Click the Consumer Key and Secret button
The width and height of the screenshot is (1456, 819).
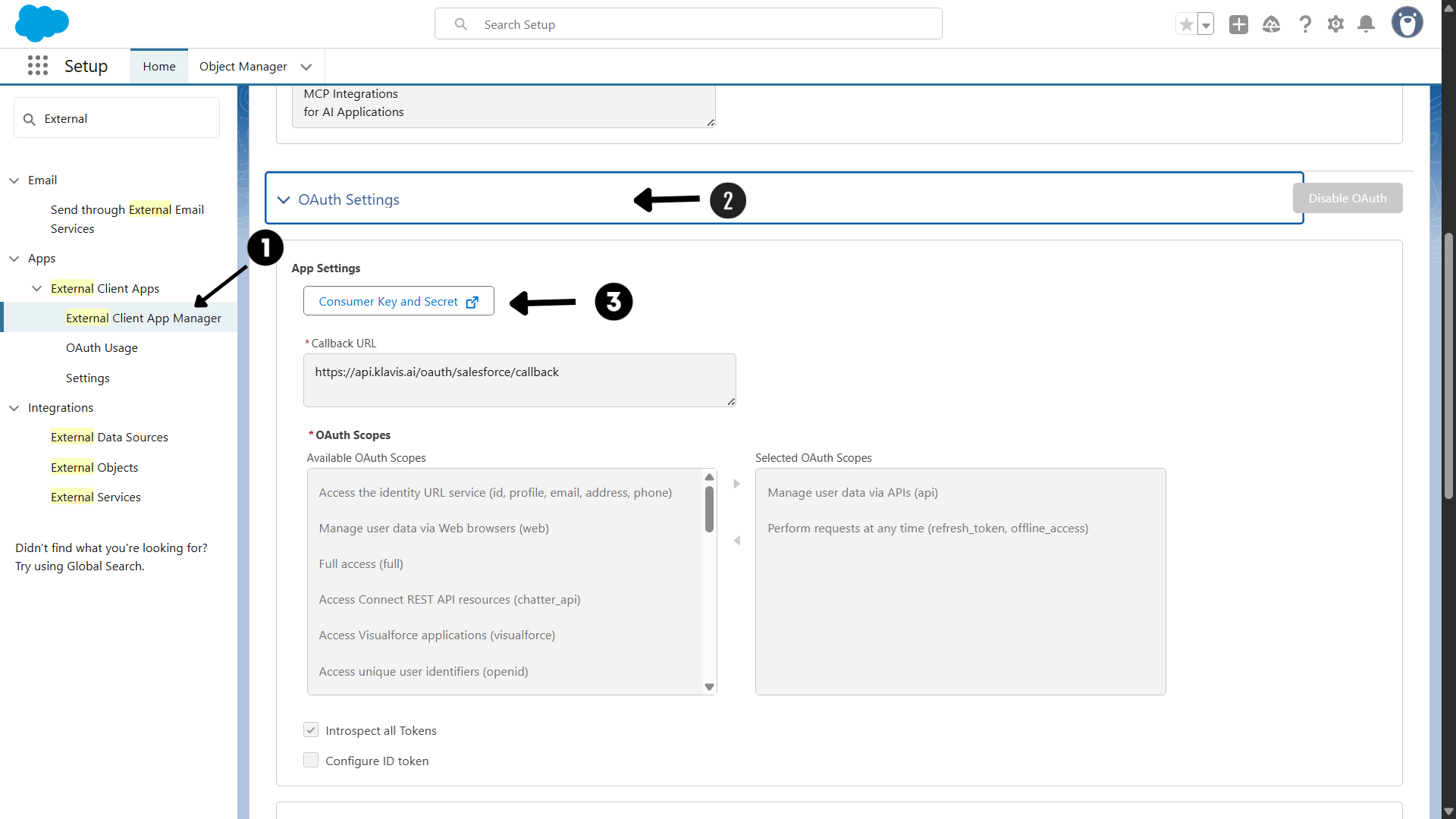click(x=398, y=301)
